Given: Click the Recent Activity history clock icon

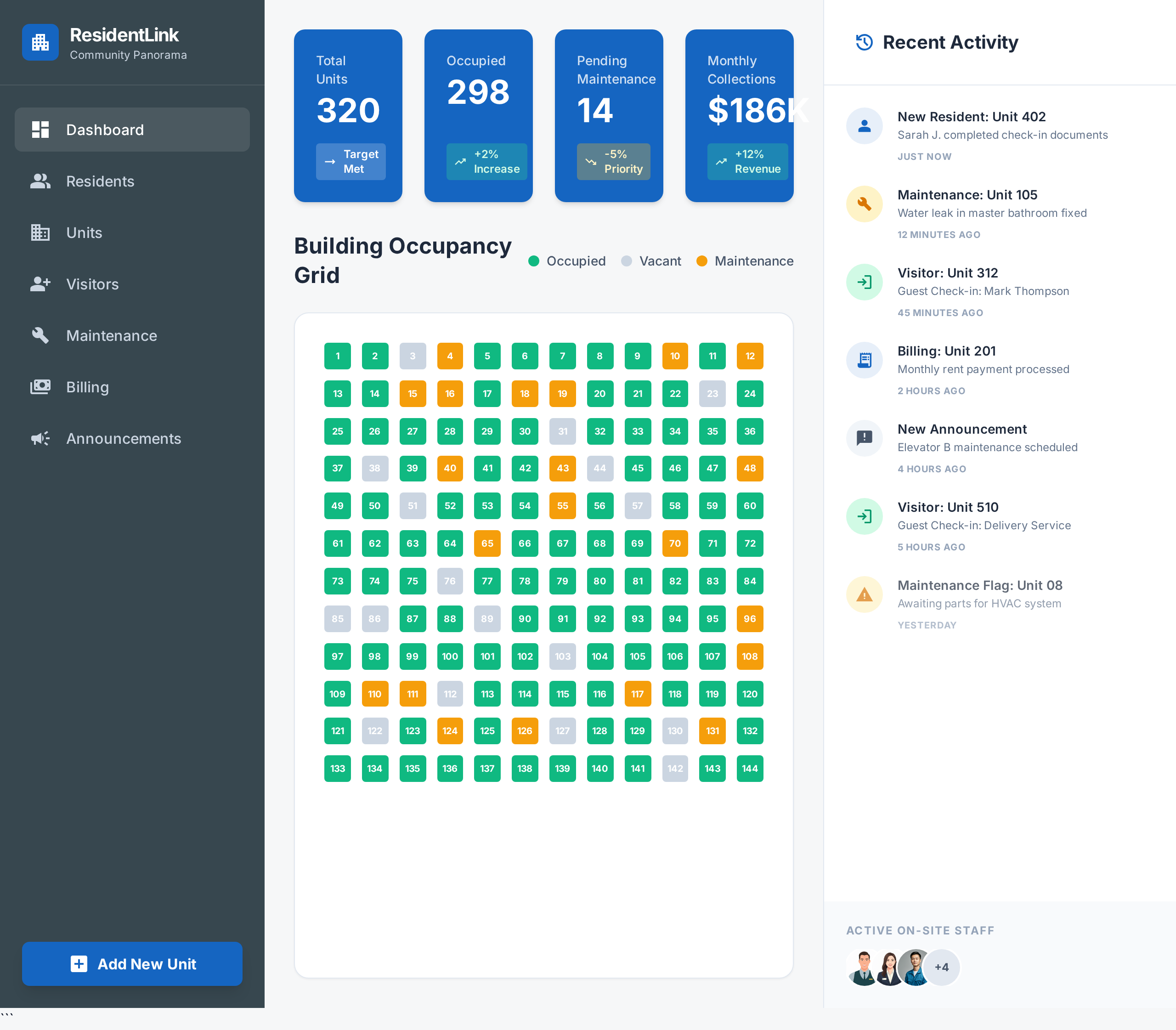Looking at the screenshot, I should click(x=864, y=42).
